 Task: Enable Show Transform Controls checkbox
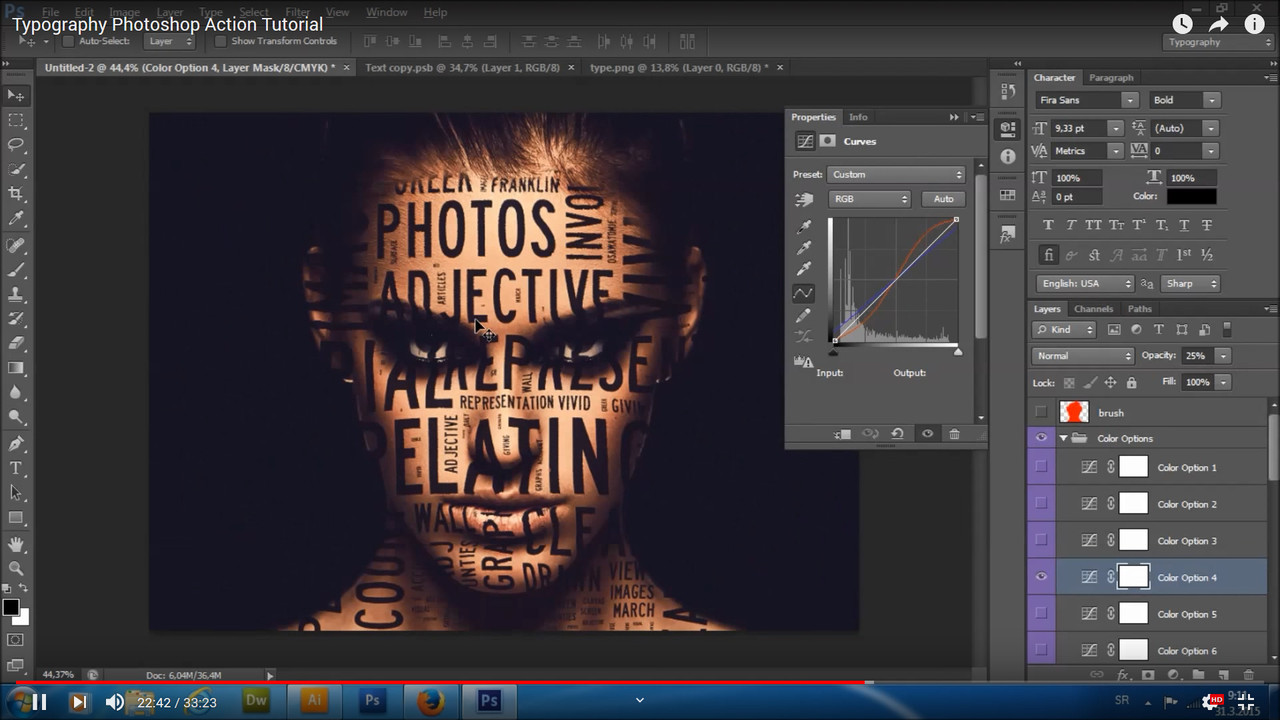(x=220, y=42)
